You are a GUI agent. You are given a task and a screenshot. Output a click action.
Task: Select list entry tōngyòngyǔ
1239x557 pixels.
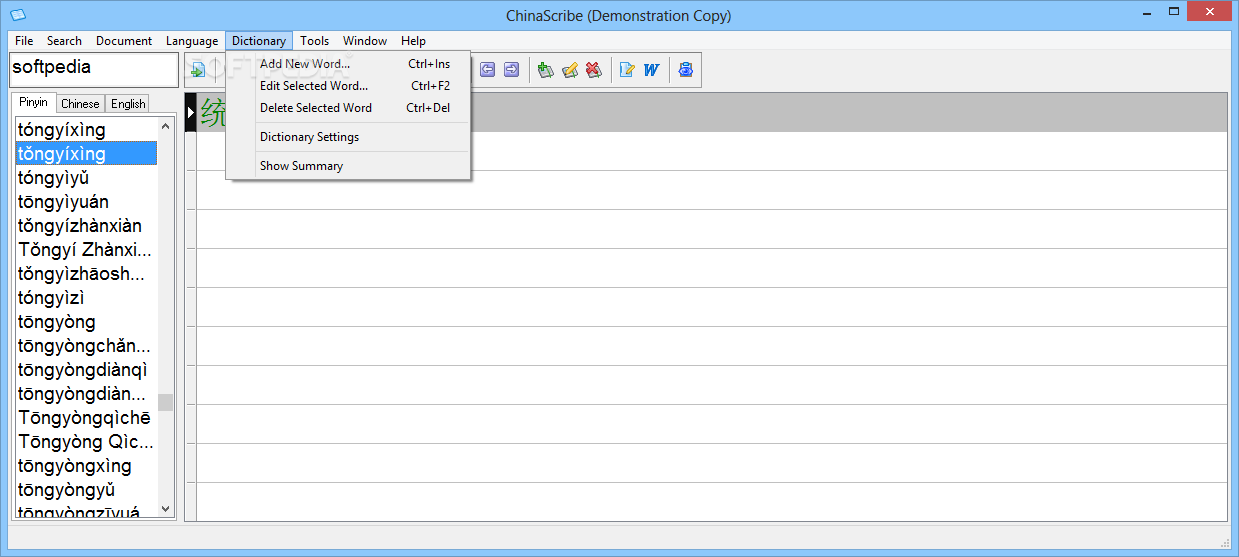coord(86,490)
